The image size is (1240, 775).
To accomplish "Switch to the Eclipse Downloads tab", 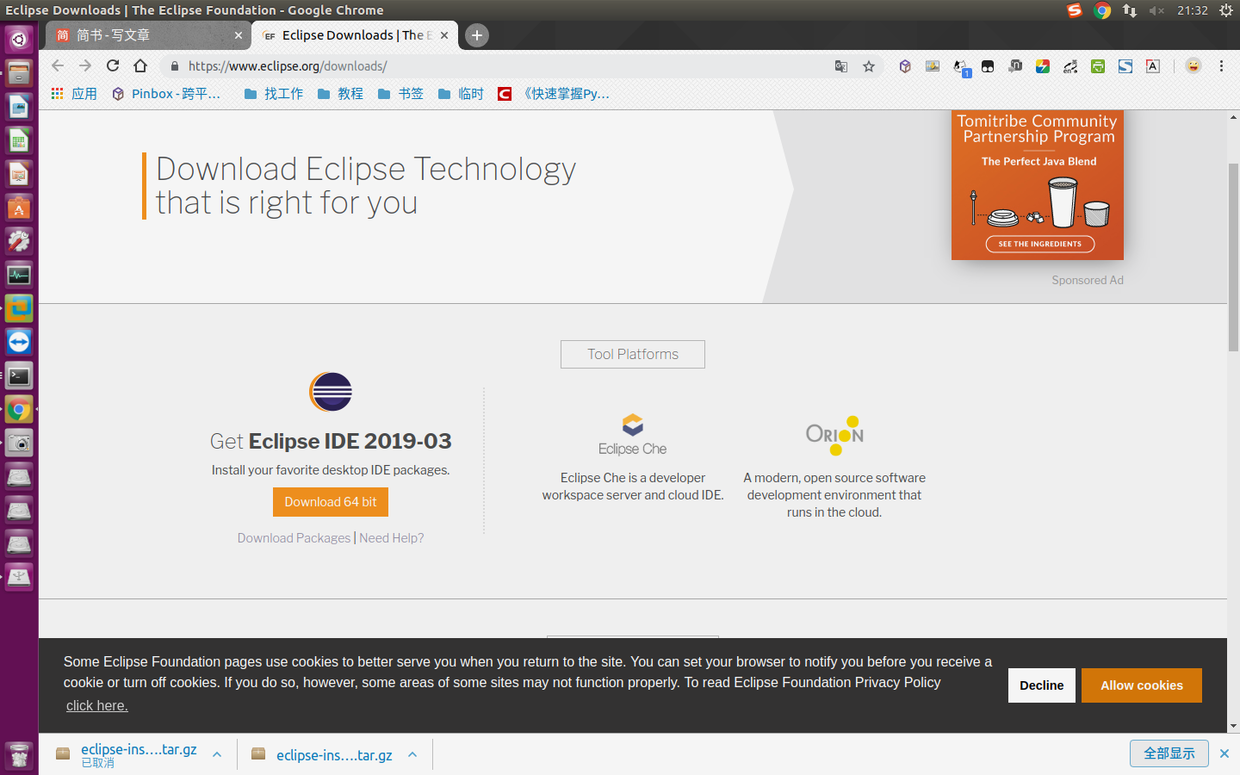I will pyautogui.click(x=356, y=35).
